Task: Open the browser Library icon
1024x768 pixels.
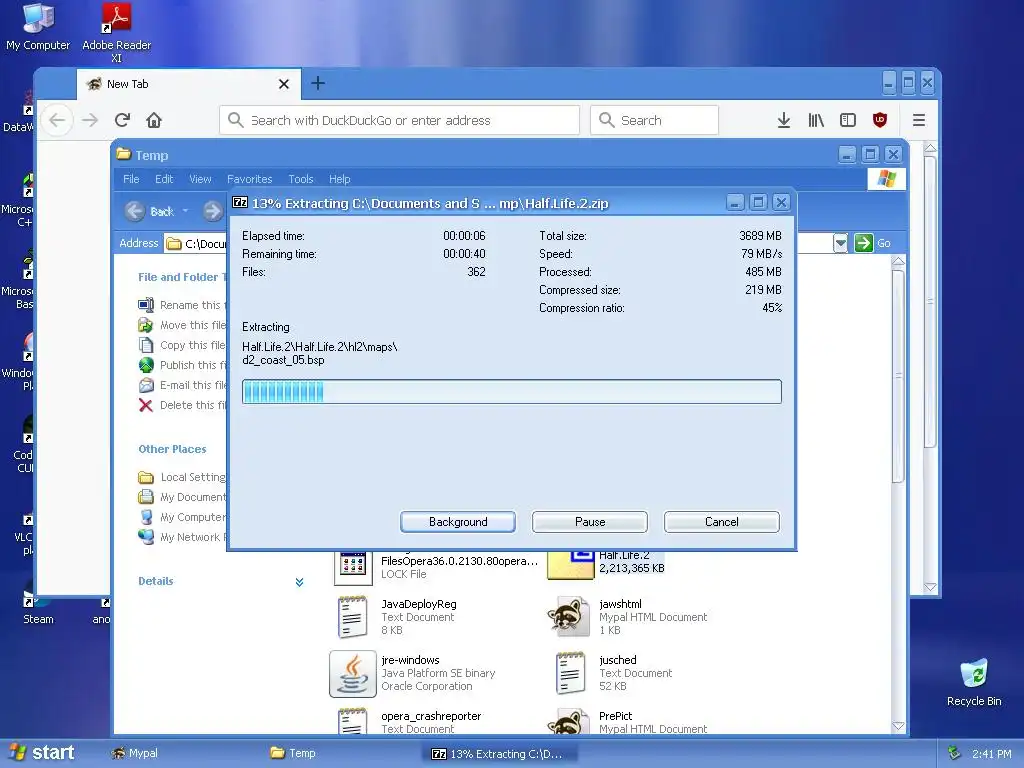Action: pos(816,120)
